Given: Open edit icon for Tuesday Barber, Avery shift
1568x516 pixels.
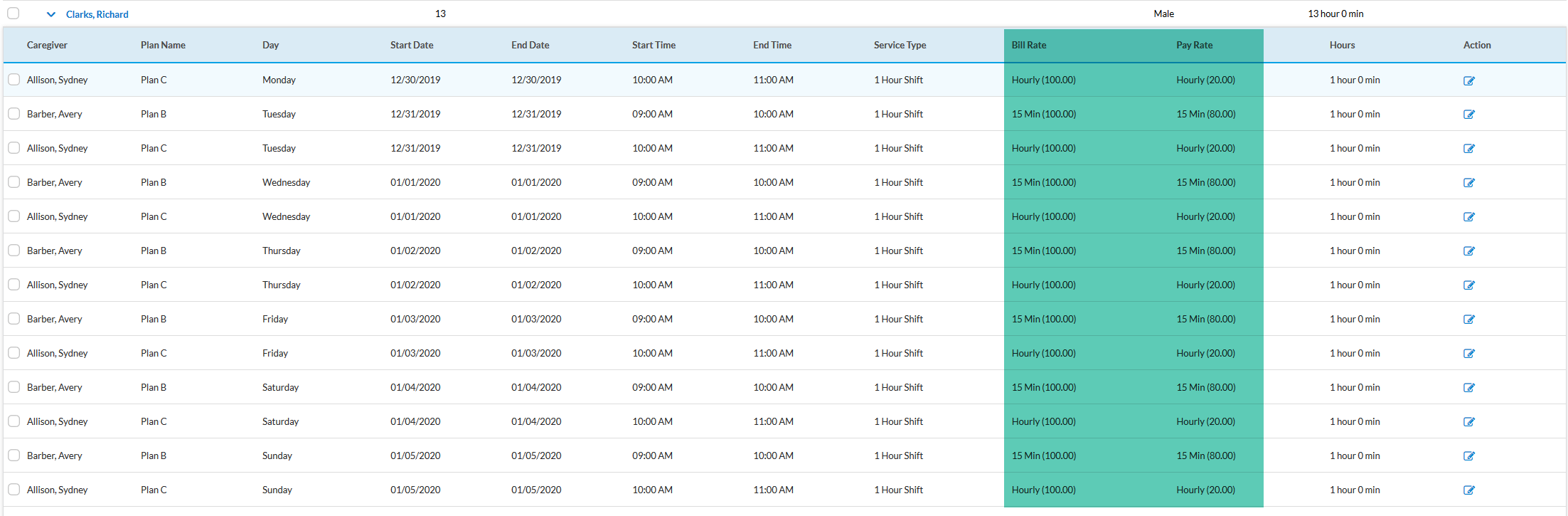Looking at the screenshot, I should 1468,115.
